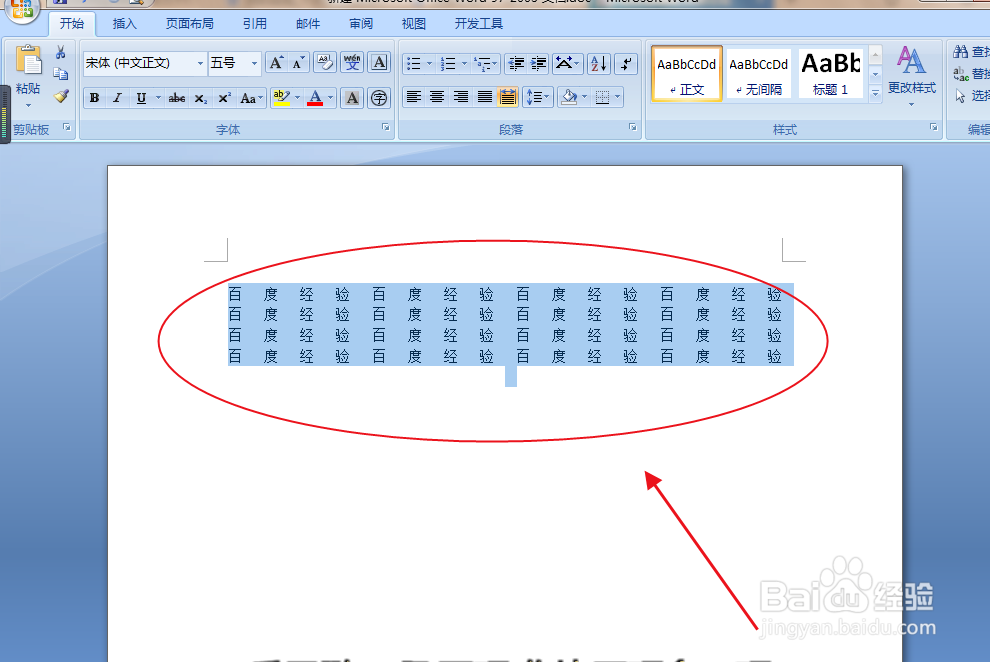Open the Asian Layout tool
990x662 pixels.
pyautogui.click(x=566, y=63)
